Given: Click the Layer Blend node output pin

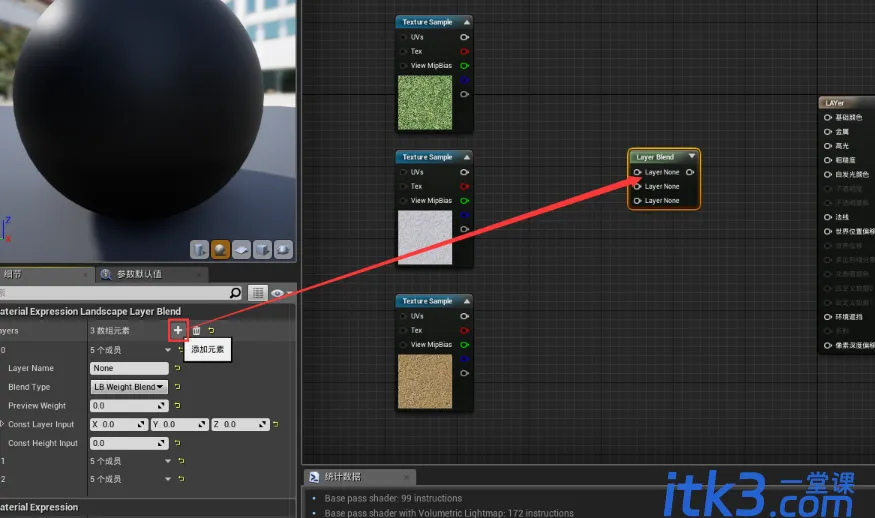Looking at the screenshot, I should tap(690, 172).
